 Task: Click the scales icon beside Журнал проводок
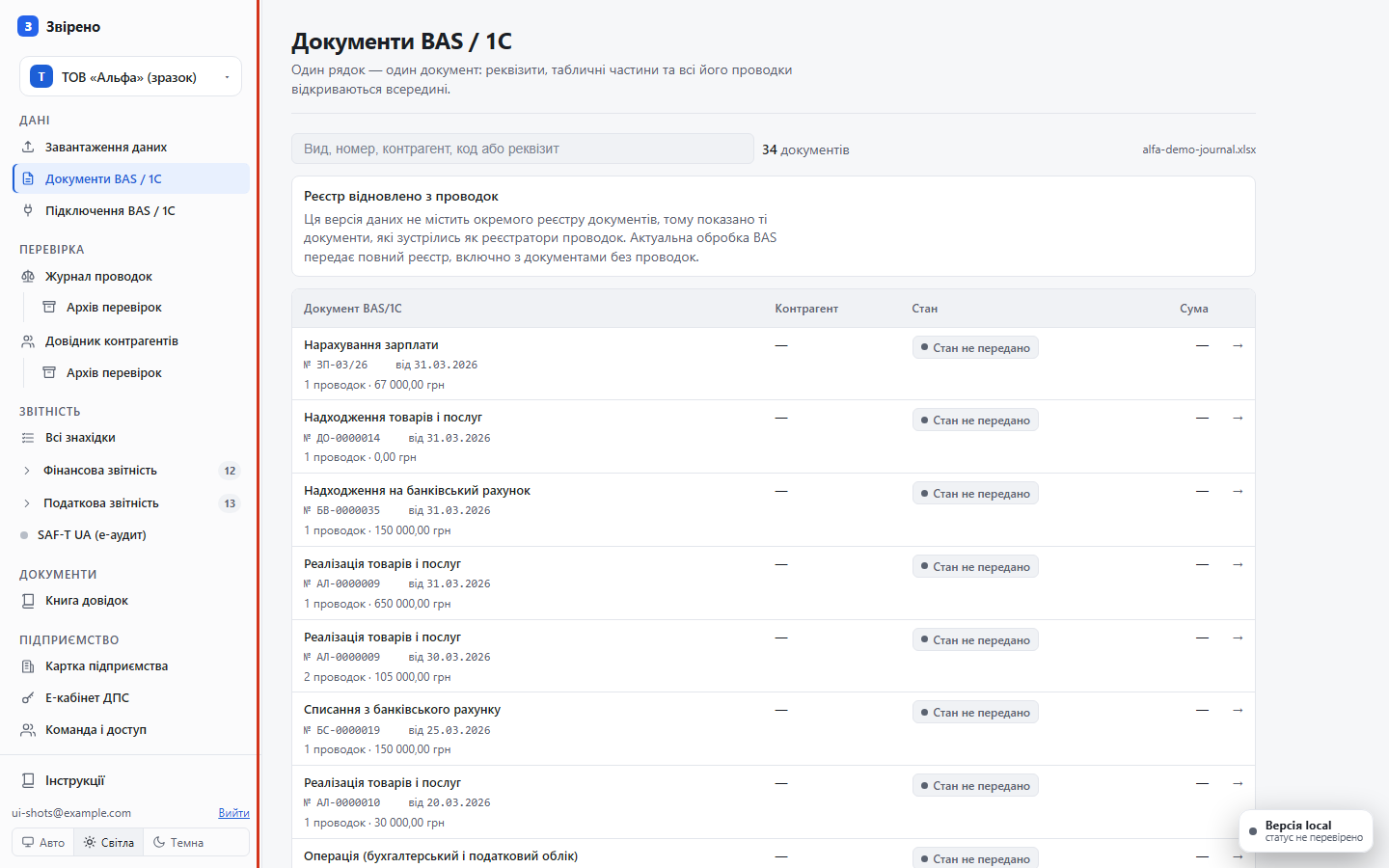[28, 277]
